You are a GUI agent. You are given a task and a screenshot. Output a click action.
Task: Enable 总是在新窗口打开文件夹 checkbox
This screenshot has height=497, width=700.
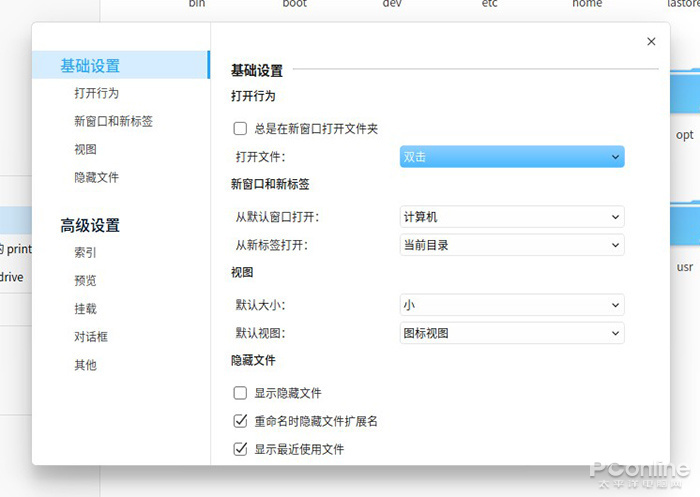tap(240, 129)
